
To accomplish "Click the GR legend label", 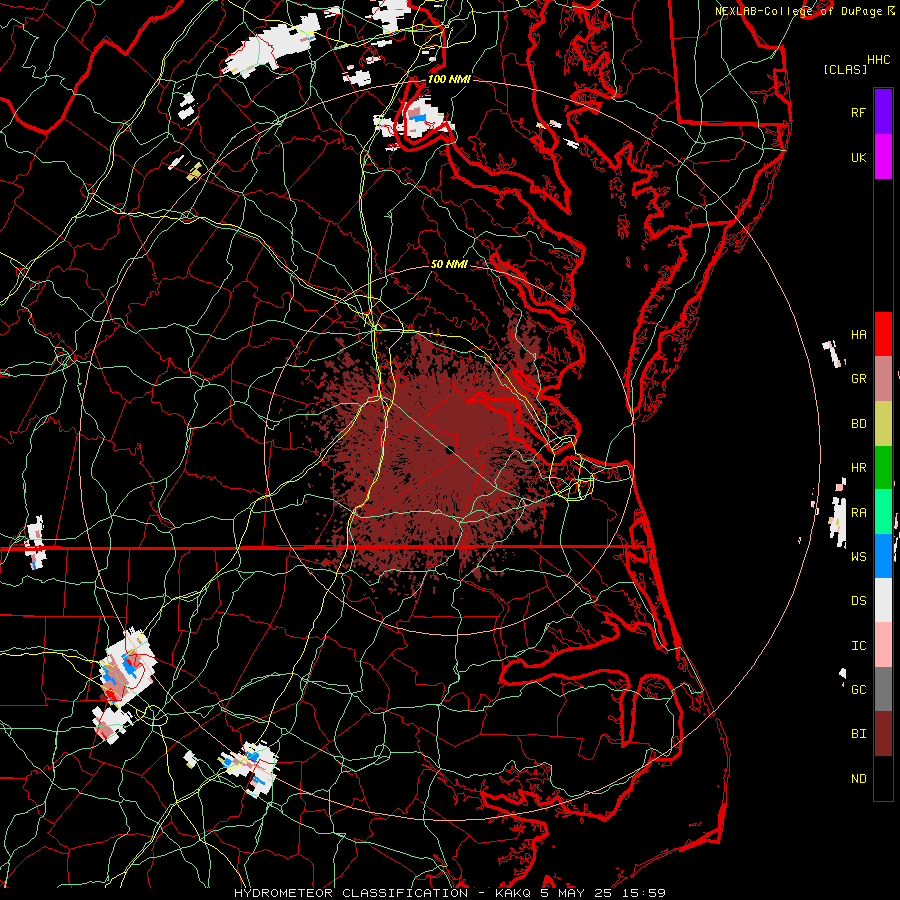I will click(x=859, y=379).
